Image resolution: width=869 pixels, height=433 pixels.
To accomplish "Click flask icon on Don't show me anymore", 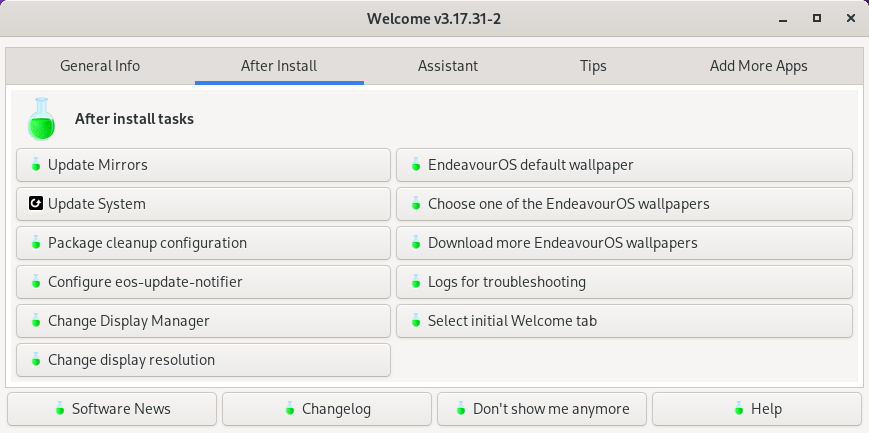I will 461,409.
